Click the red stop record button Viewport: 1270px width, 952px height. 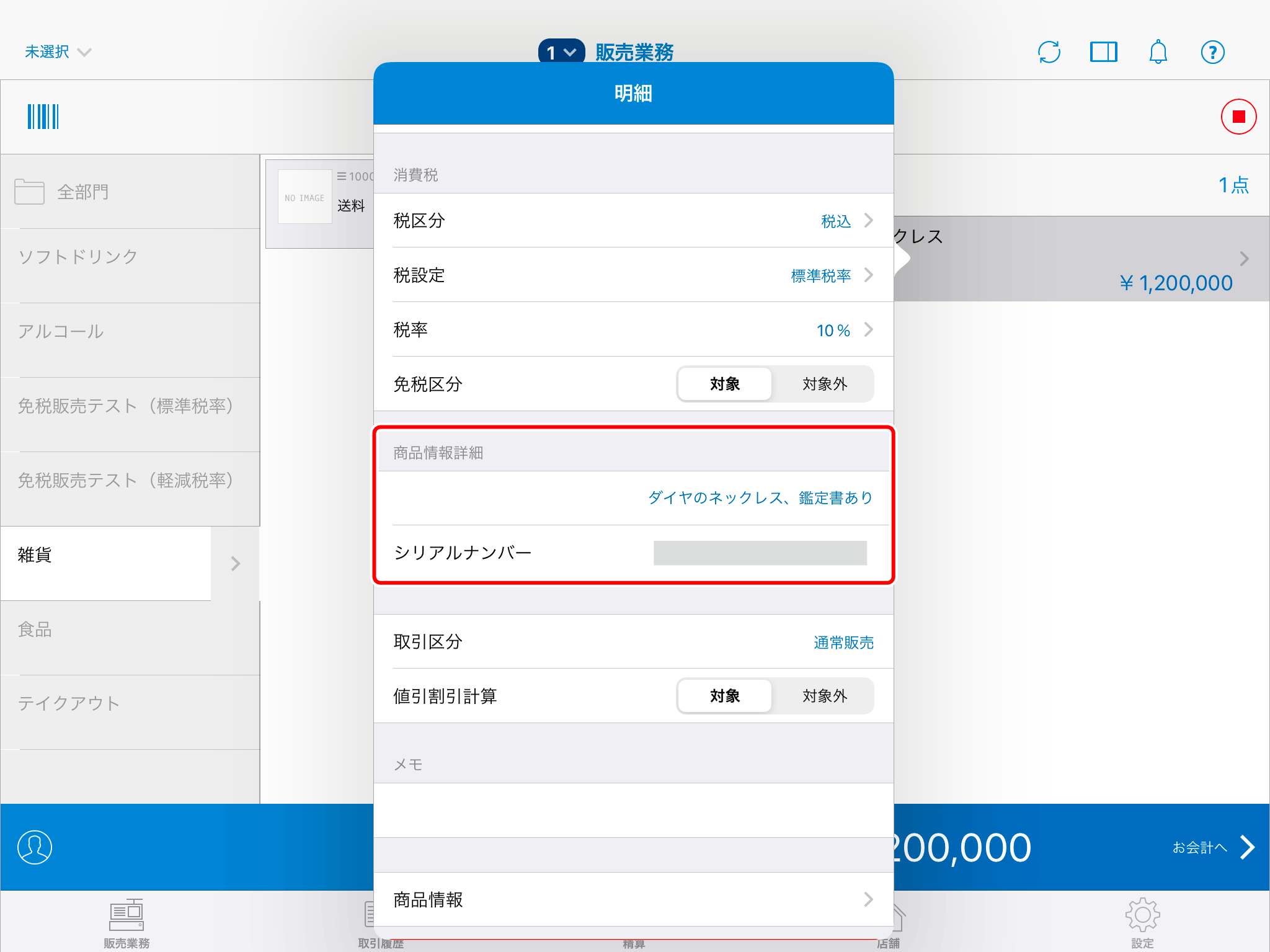point(1238,117)
